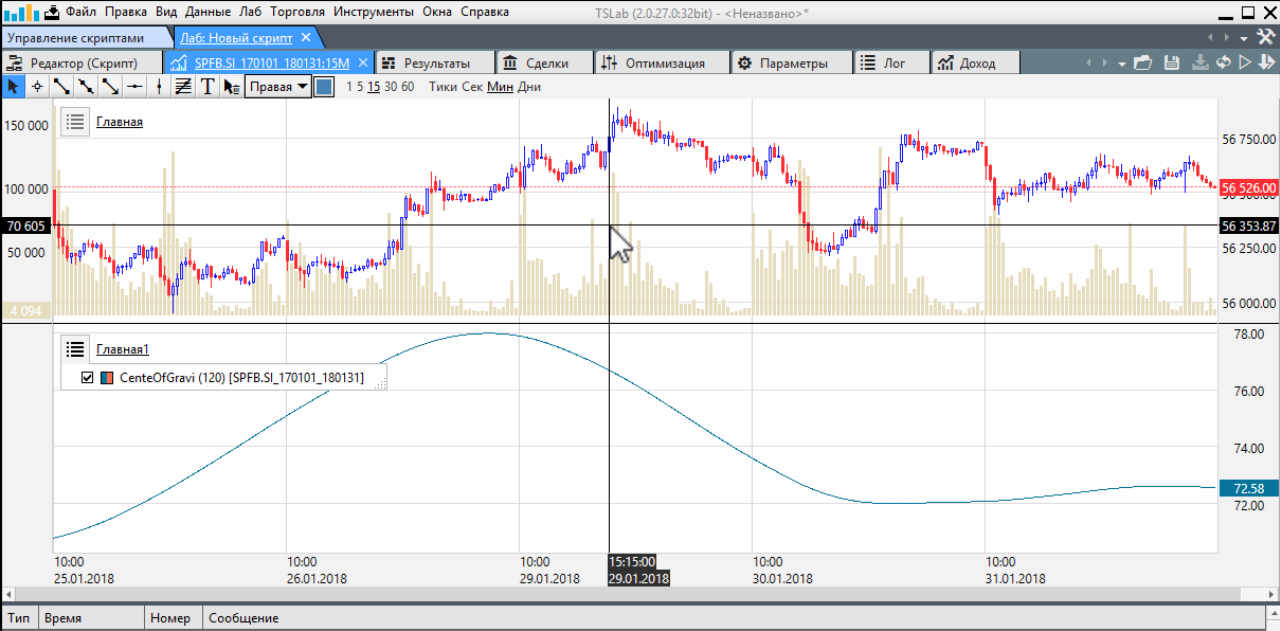Pick the horizontal line drawing tool
1280x631 pixels.
pyautogui.click(x=134, y=87)
